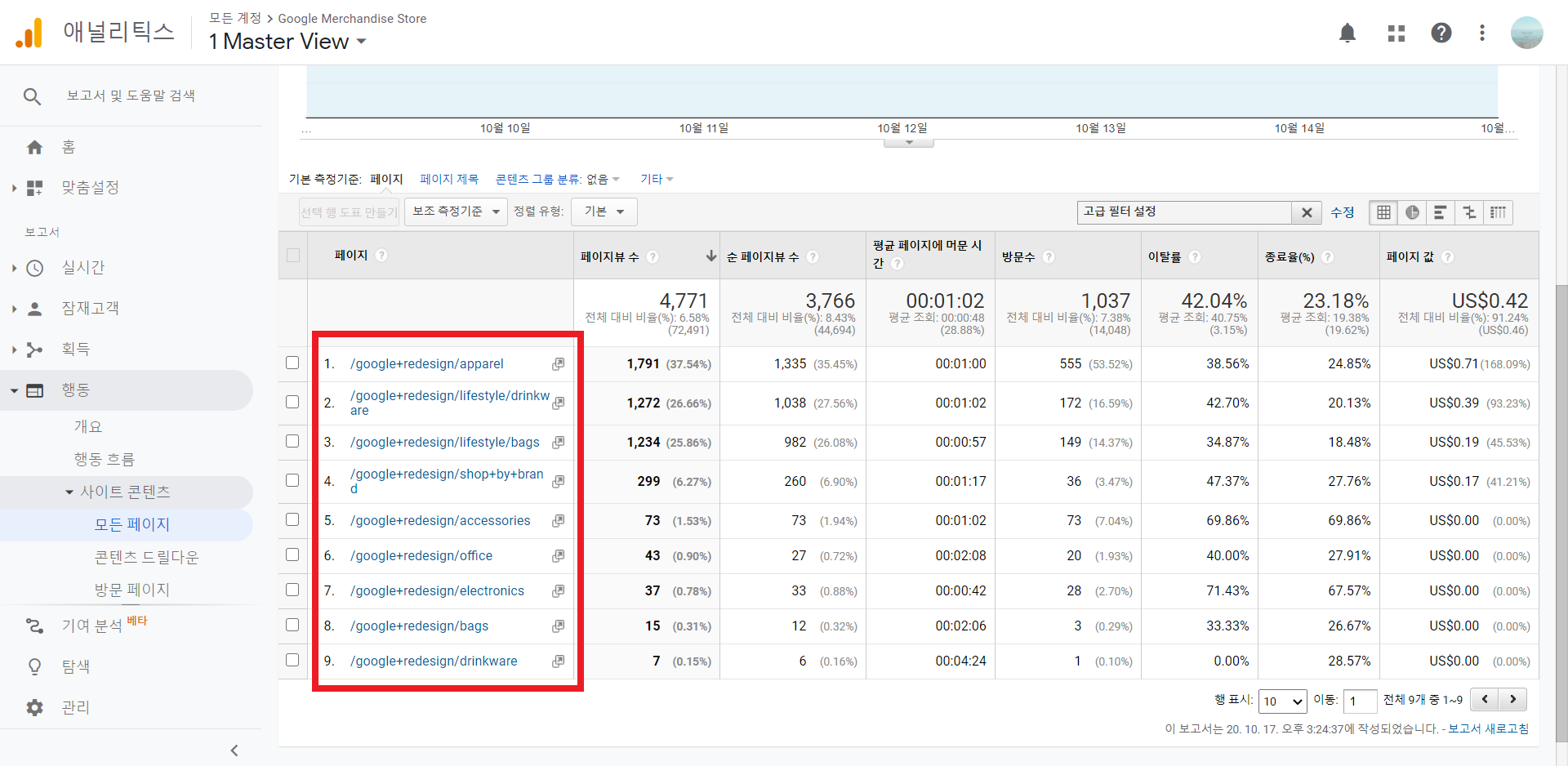1568x766 pixels.
Task: Open the 보조 측정기준 dropdown
Action: (456, 212)
